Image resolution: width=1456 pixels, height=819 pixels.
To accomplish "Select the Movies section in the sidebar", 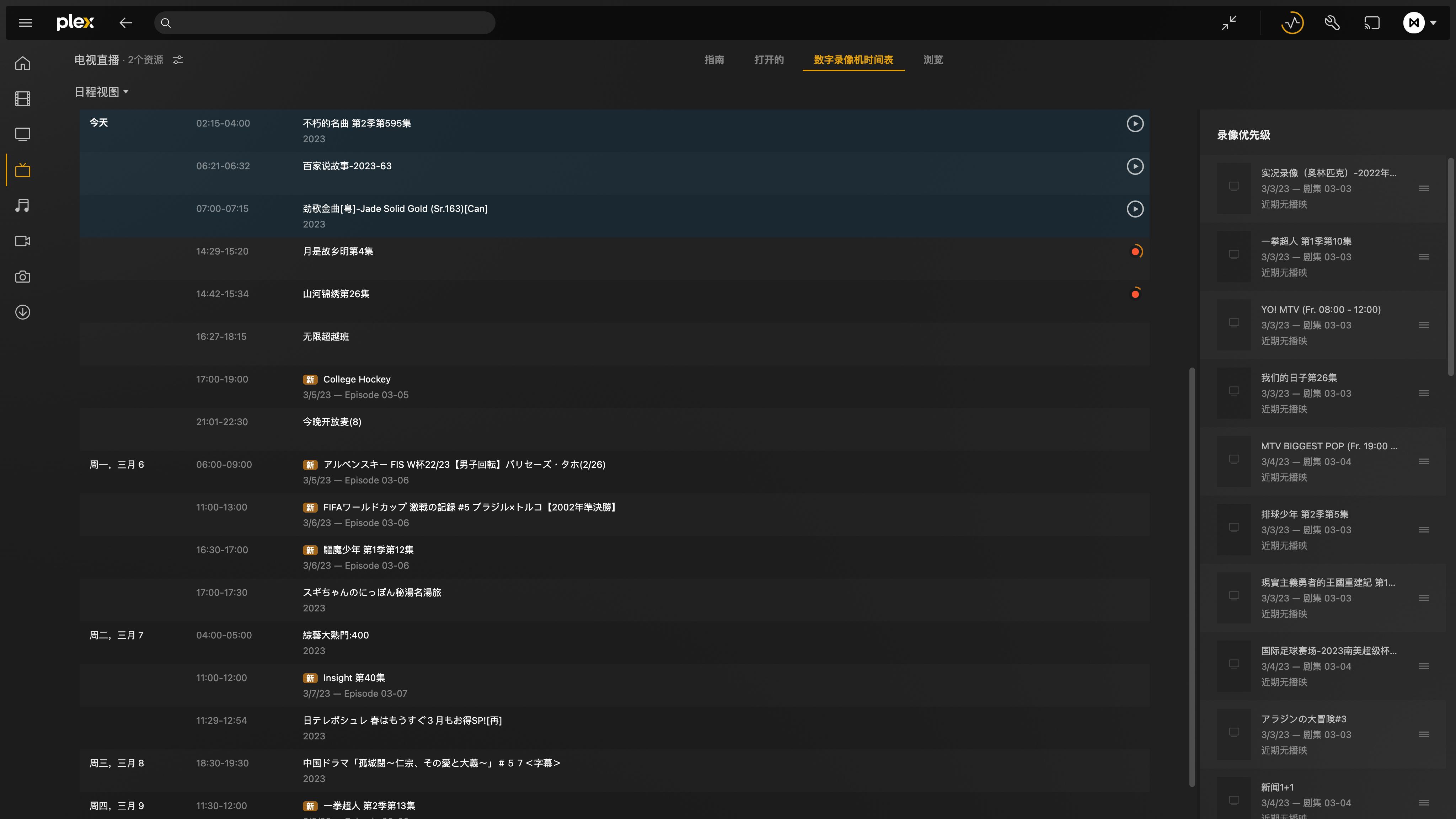I will 22,98.
